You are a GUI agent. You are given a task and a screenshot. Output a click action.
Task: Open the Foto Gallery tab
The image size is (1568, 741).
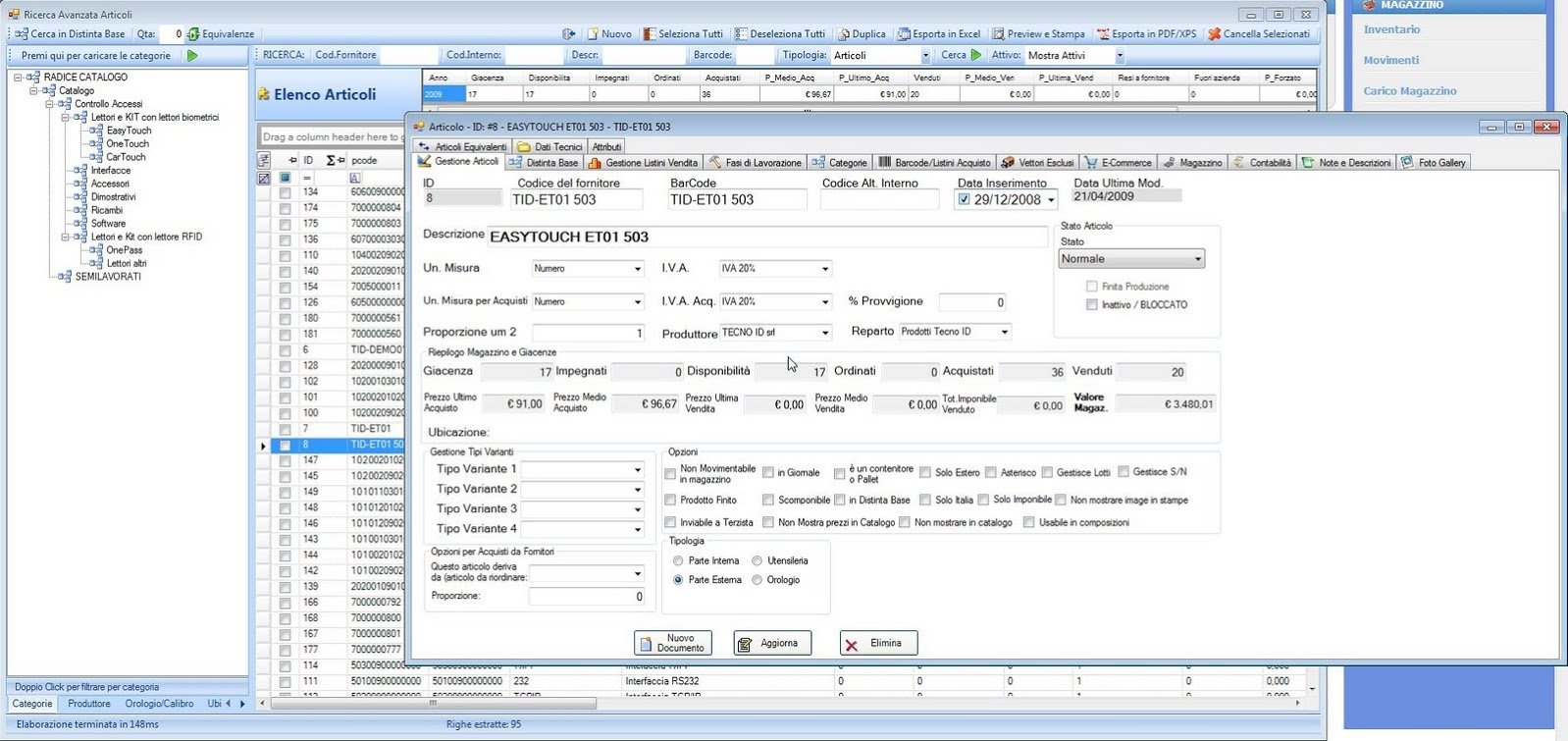tap(1434, 163)
